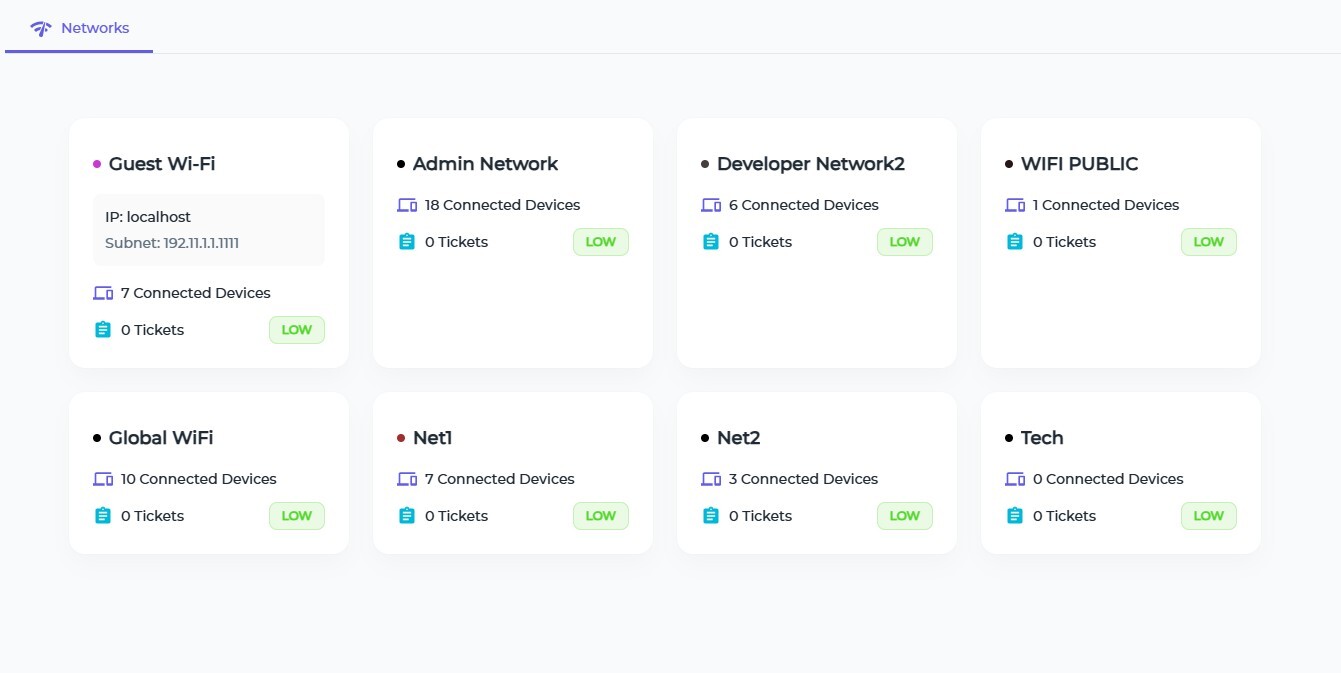The height and width of the screenshot is (673, 1341).
Task: Click the devices icon on Developer Network2 card
Action: click(x=711, y=205)
